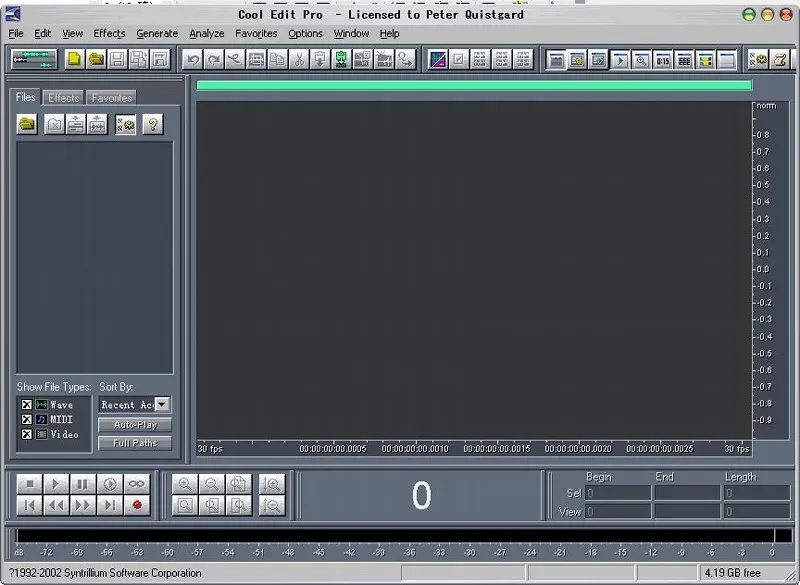Click the Zoom In Vertically icon

point(271,484)
